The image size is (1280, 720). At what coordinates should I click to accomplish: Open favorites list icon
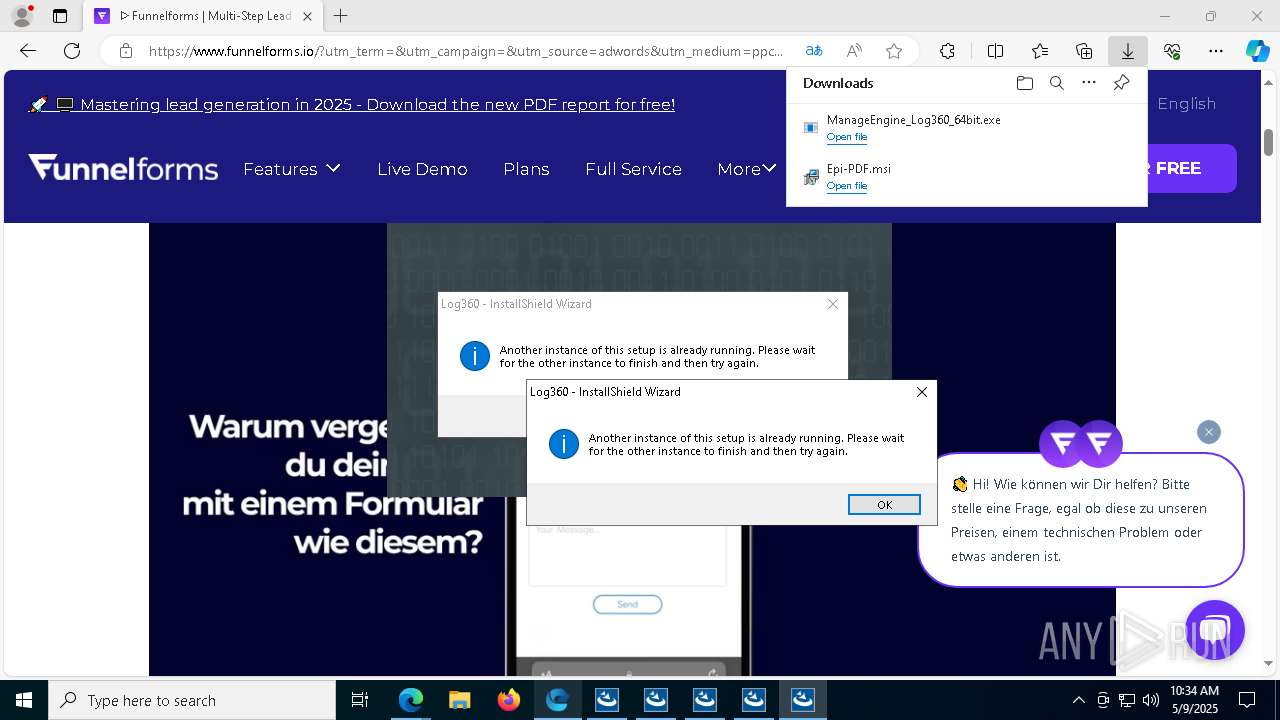(1040, 51)
